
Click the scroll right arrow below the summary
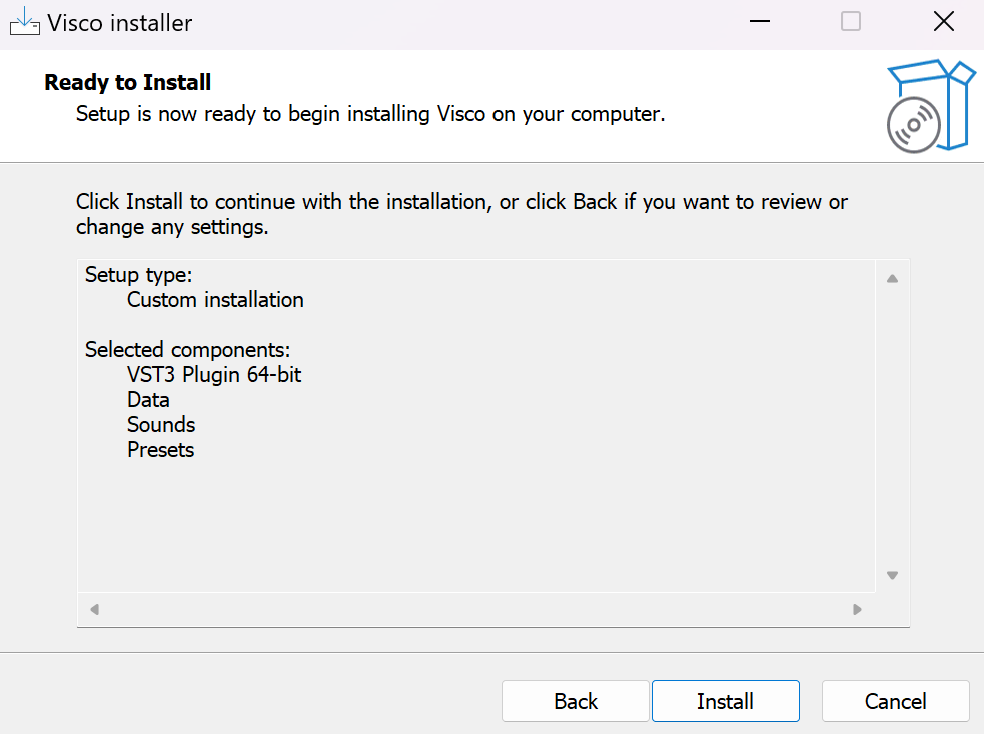pos(857,609)
